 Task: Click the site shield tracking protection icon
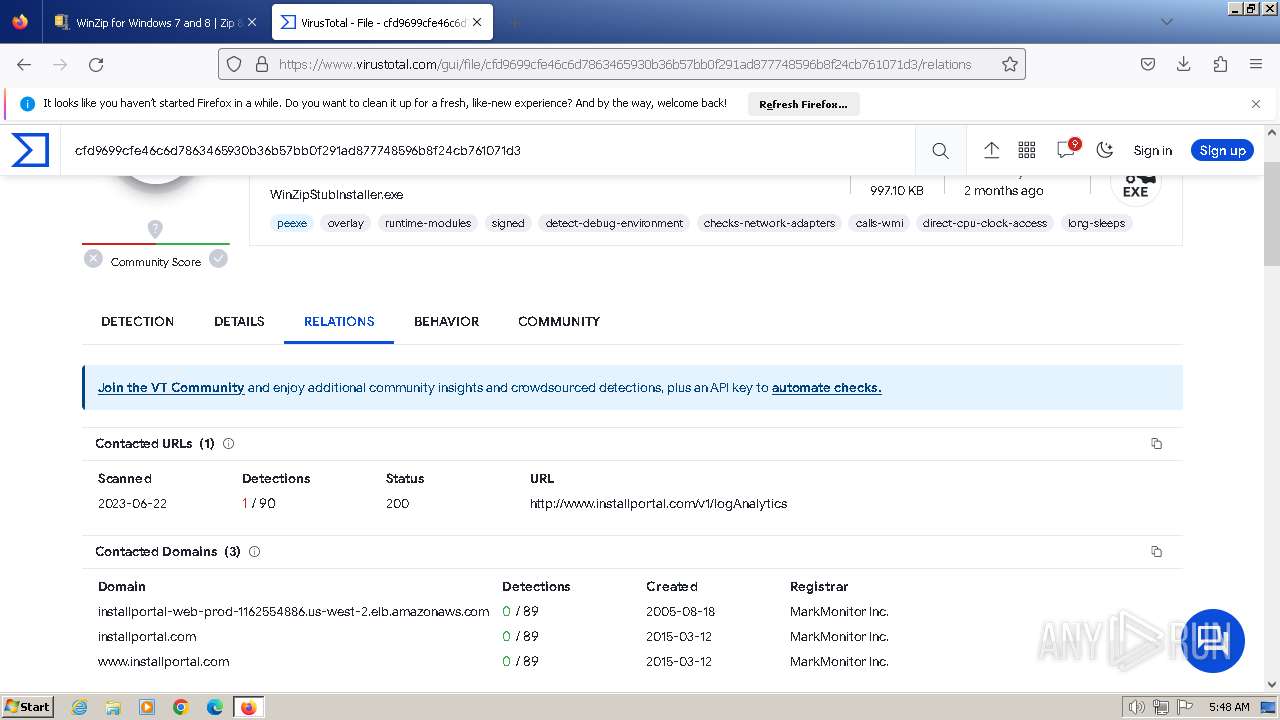(234, 64)
